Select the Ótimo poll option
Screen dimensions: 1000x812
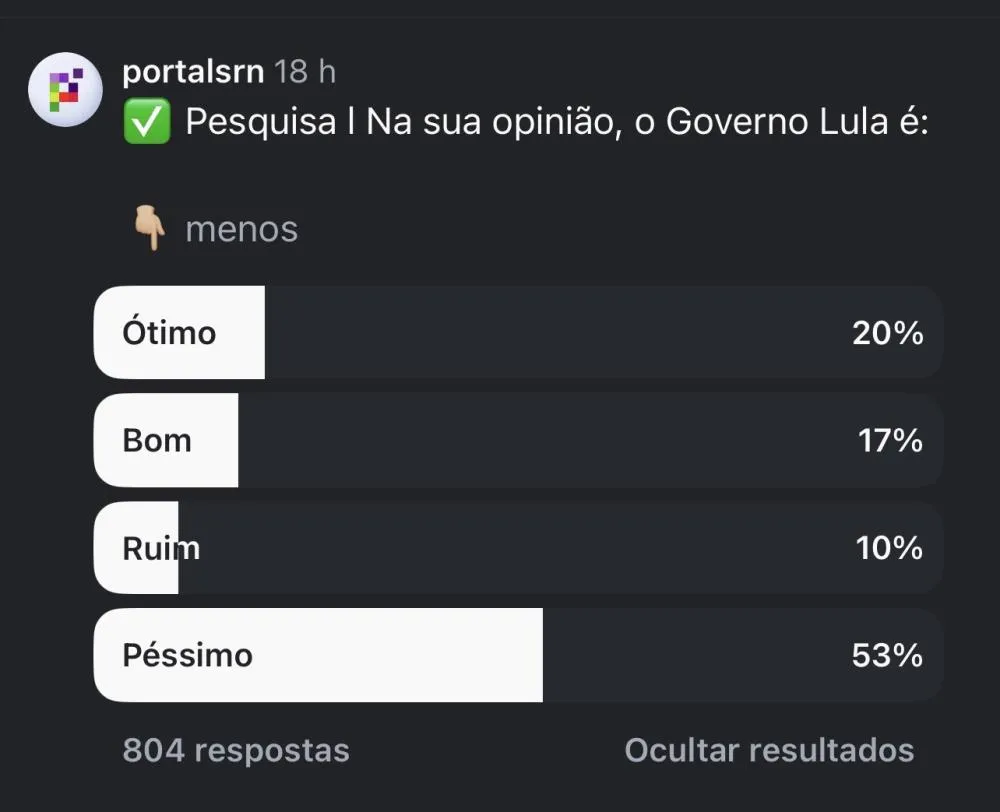click(x=518, y=332)
